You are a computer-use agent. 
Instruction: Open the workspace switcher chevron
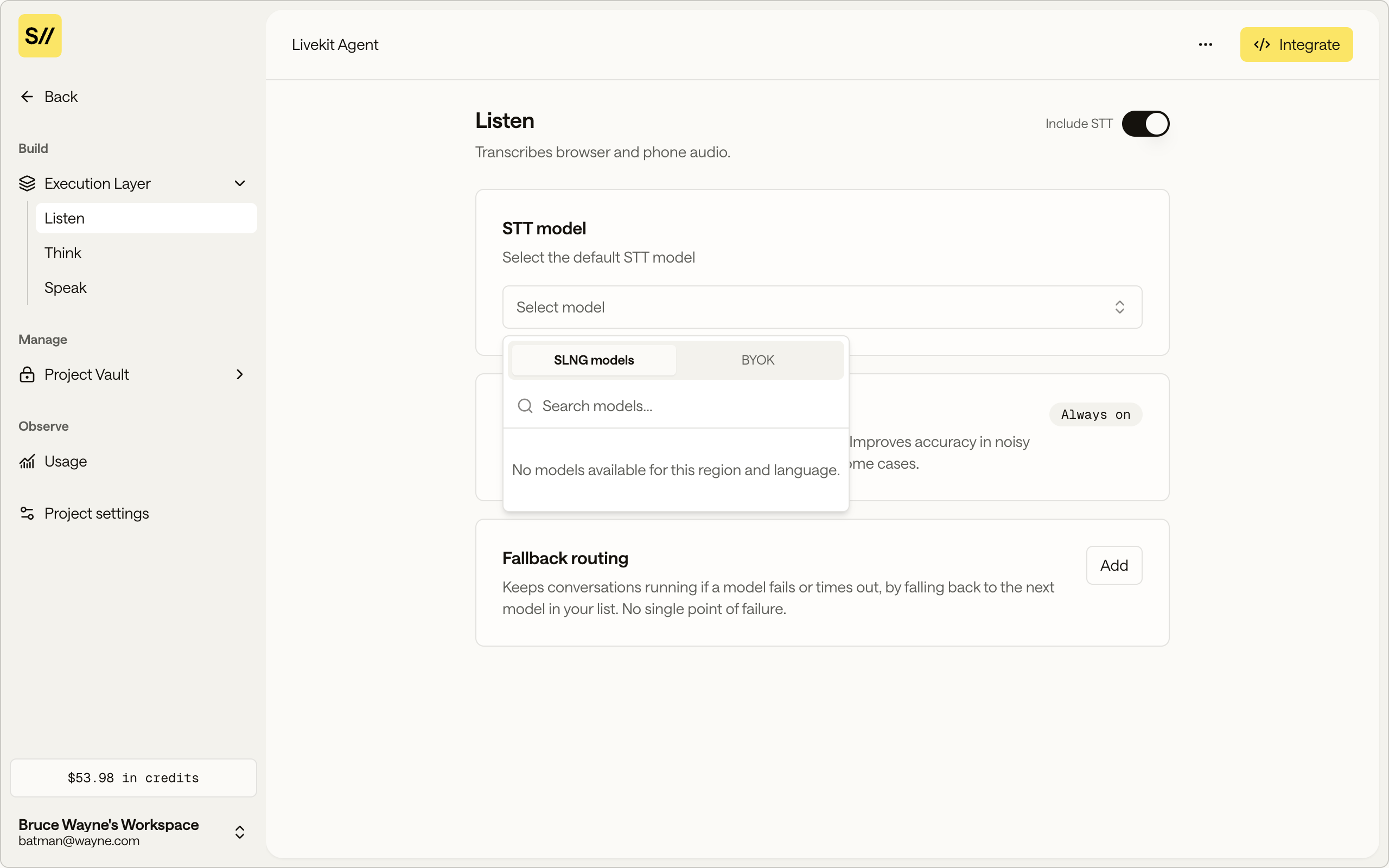pyautogui.click(x=240, y=832)
